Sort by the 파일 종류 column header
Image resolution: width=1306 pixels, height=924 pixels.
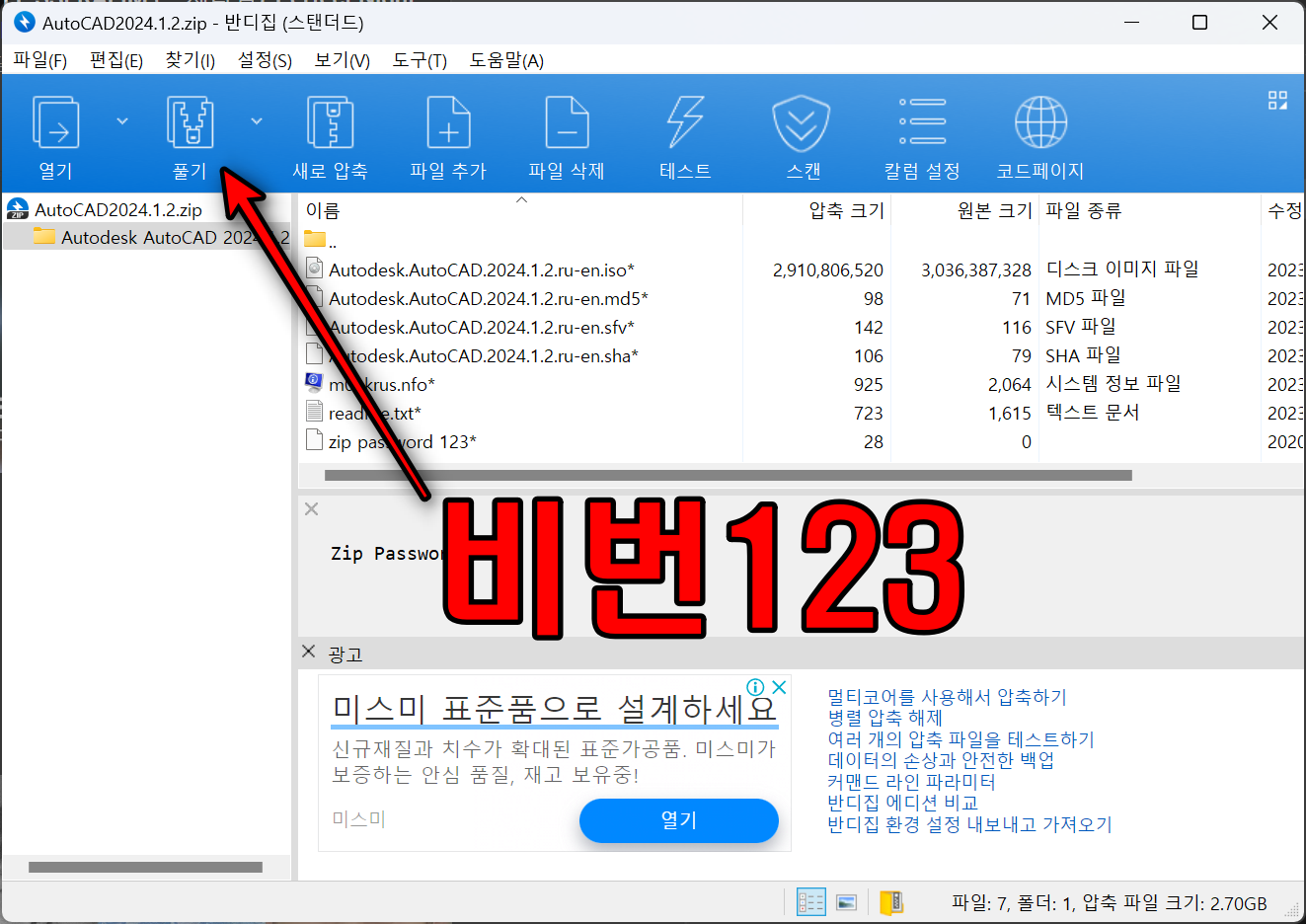tap(1083, 210)
